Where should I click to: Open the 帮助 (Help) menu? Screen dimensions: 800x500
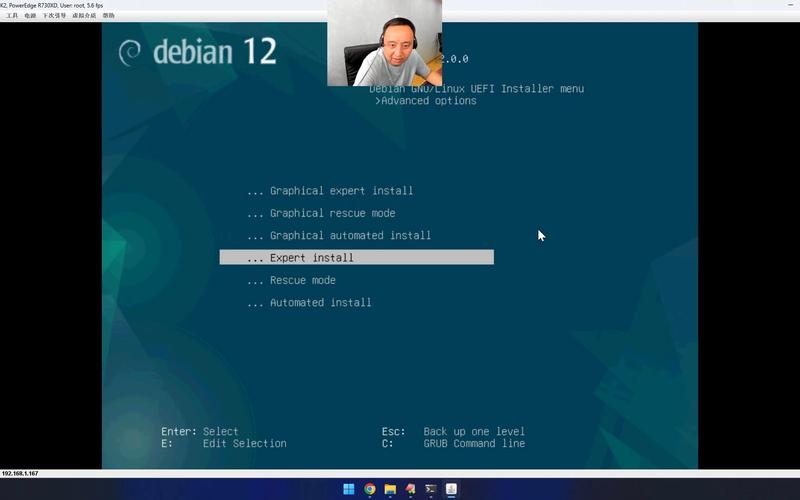tap(109, 15)
